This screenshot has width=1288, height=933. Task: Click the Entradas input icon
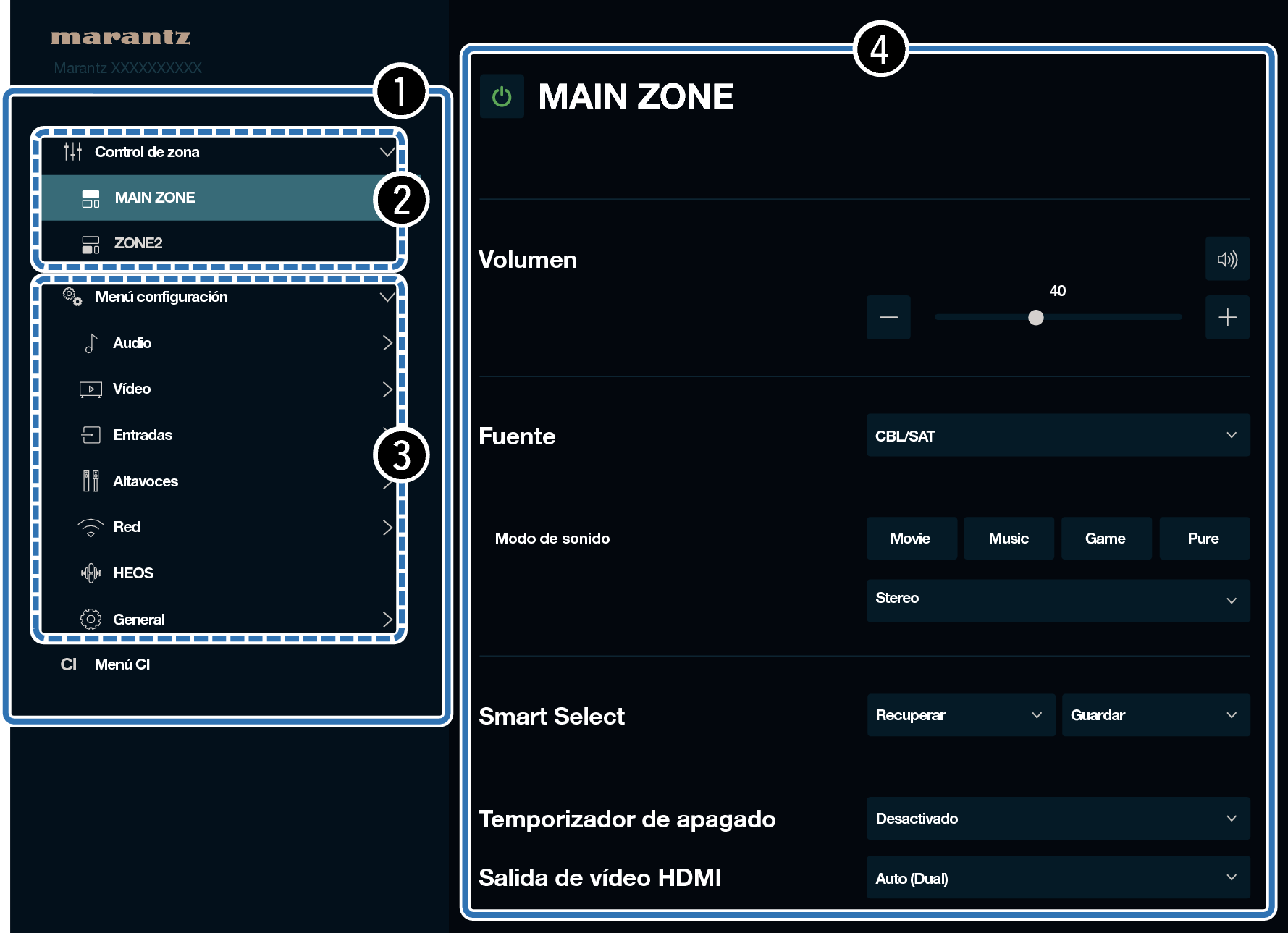[91, 435]
